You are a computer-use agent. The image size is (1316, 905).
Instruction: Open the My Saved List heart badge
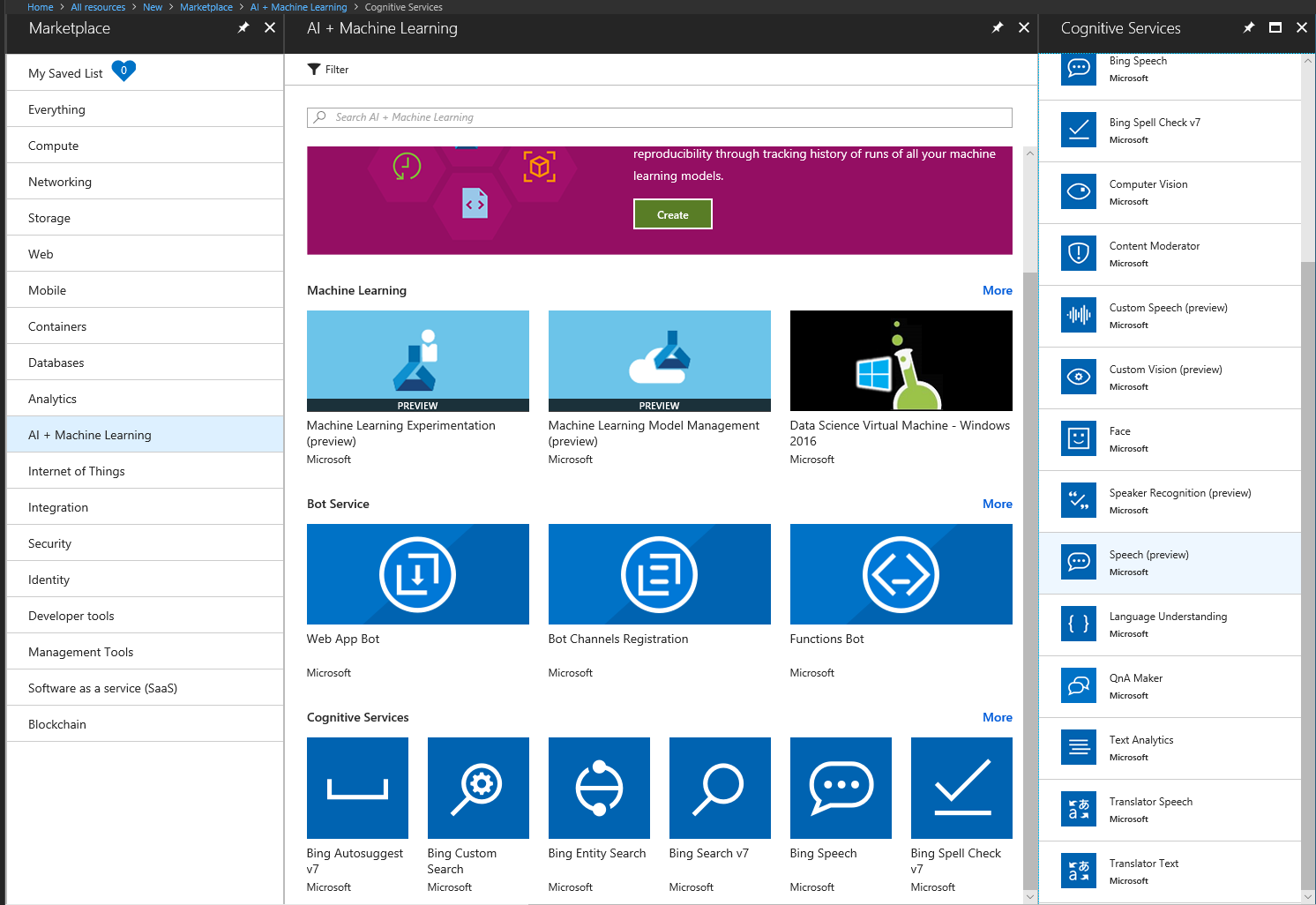point(123,71)
